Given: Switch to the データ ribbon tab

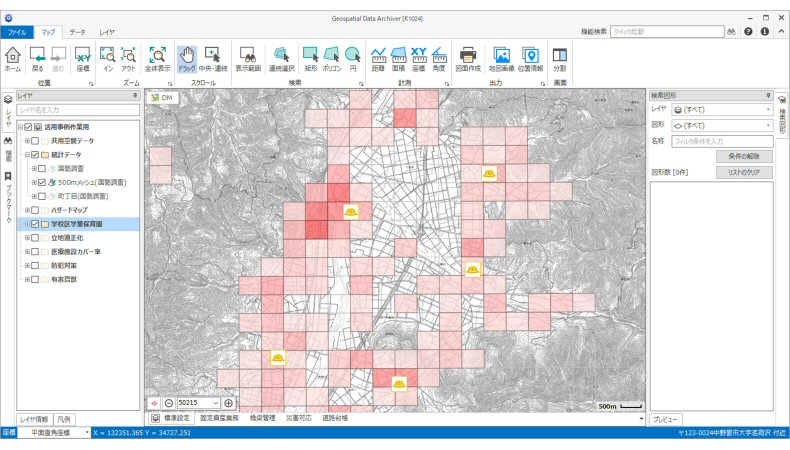Looking at the screenshot, I should pos(77,32).
